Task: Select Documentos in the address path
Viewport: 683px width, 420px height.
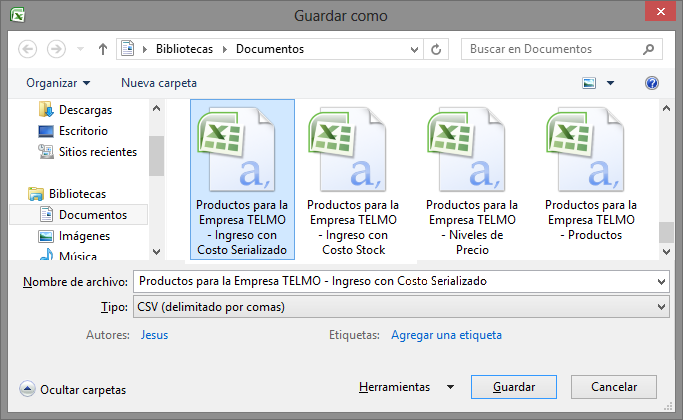Action: coord(270,49)
